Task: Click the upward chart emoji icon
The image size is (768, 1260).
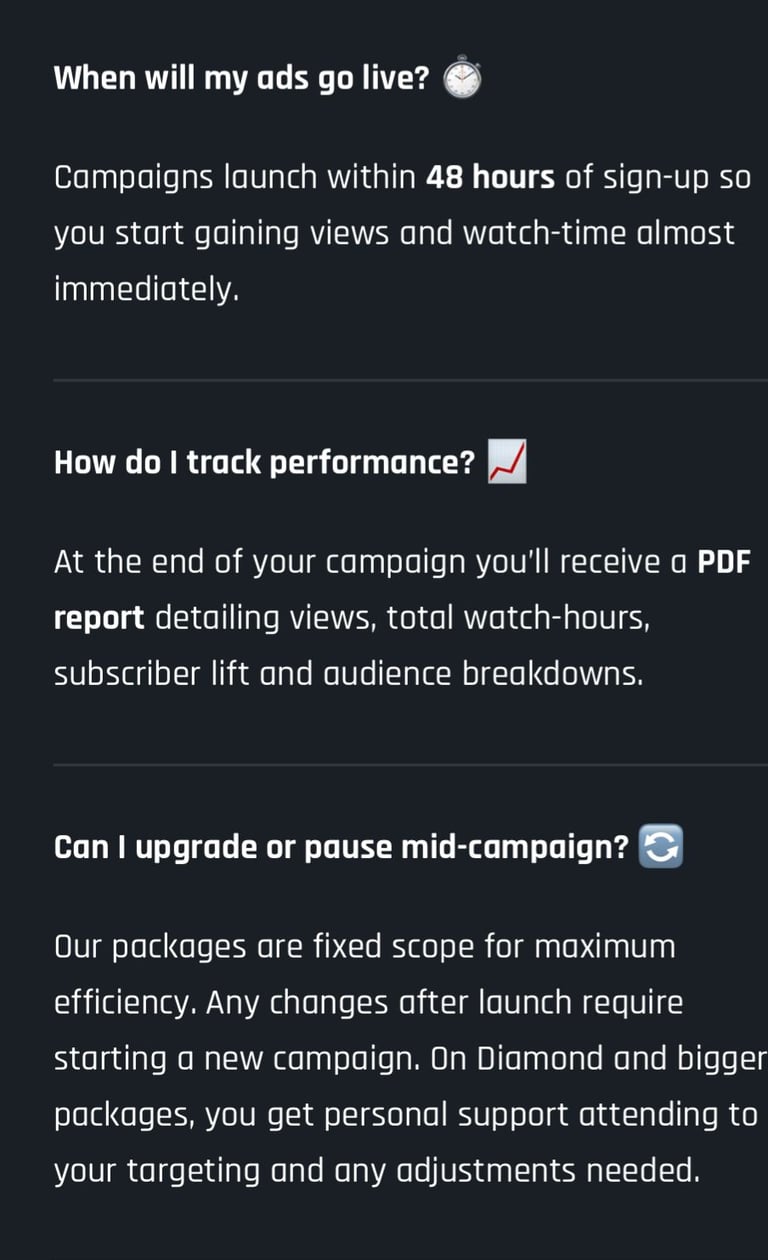Action: coord(507,463)
